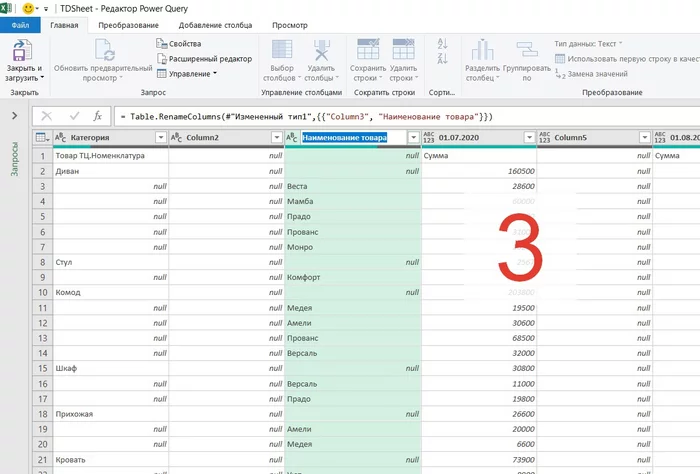The height and width of the screenshot is (474, 700).
Task: Select the 'Диван' cell
Action: (111, 171)
